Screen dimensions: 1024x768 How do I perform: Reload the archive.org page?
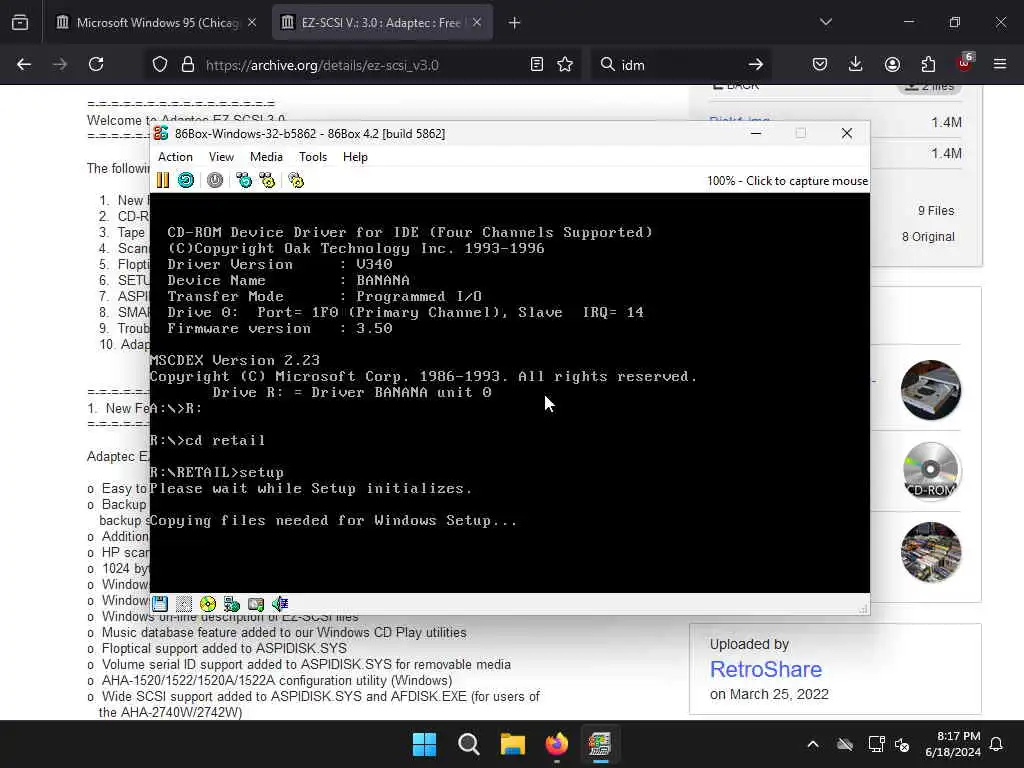[96, 65]
